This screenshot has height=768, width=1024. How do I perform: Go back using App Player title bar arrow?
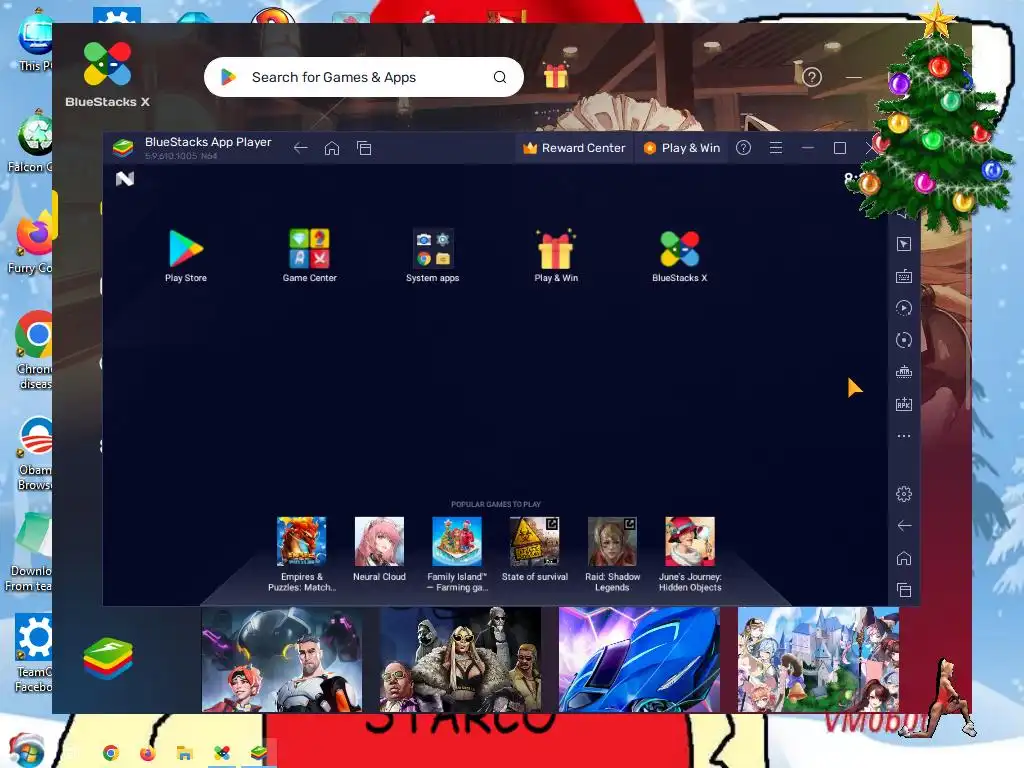pyautogui.click(x=300, y=148)
